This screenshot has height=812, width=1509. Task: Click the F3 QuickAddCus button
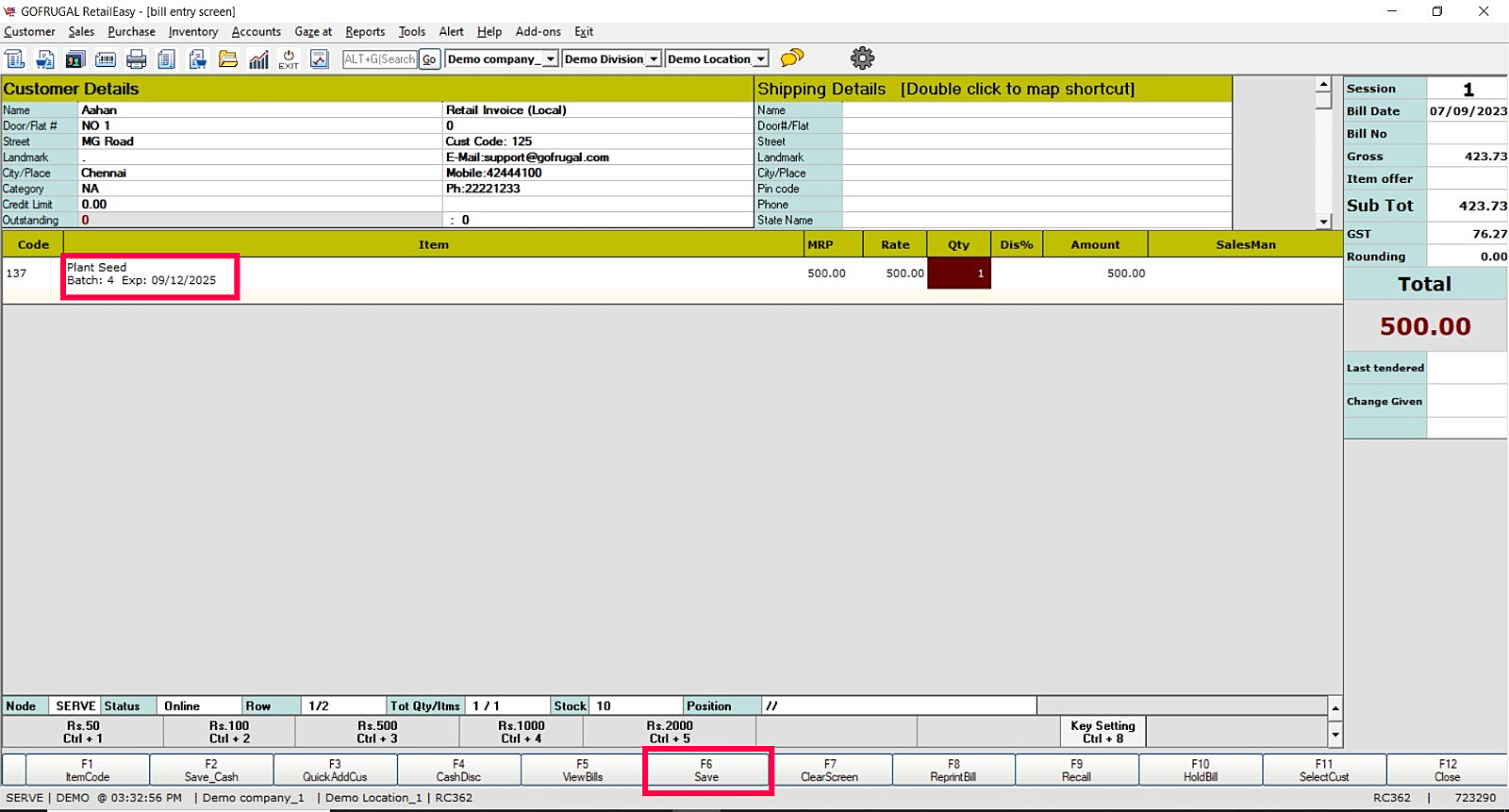[x=335, y=771]
